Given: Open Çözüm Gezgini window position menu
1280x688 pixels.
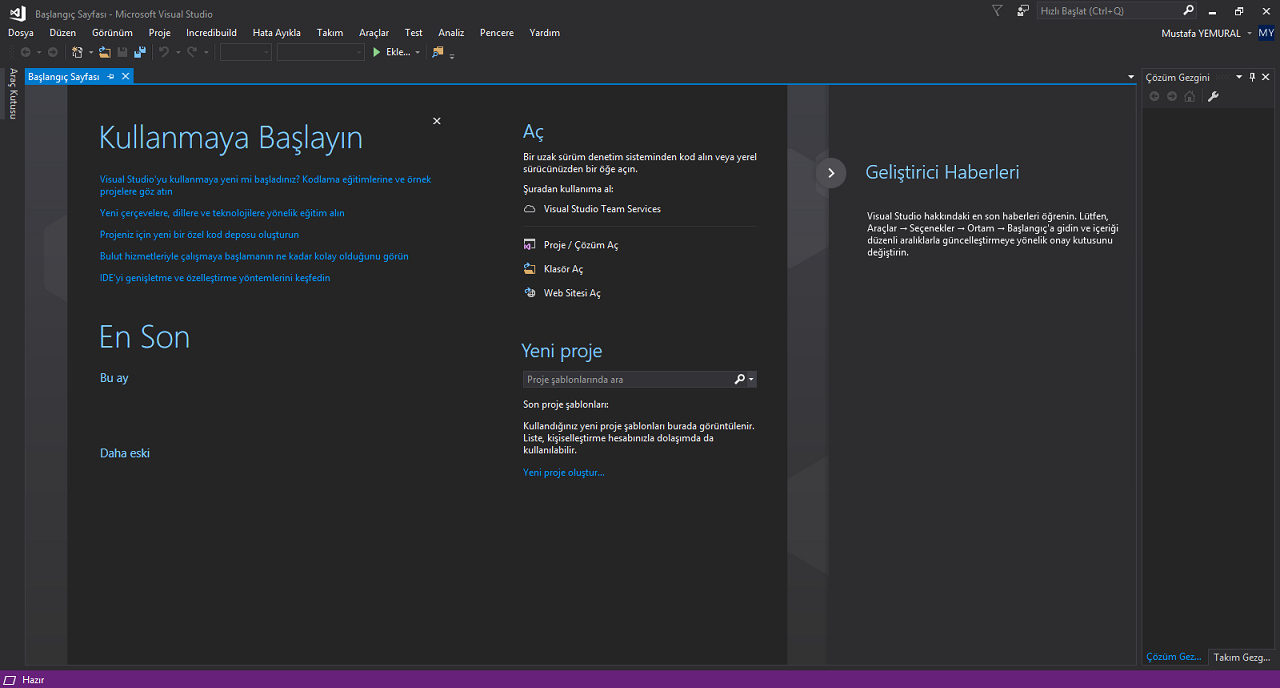Looking at the screenshot, I should (1239, 77).
